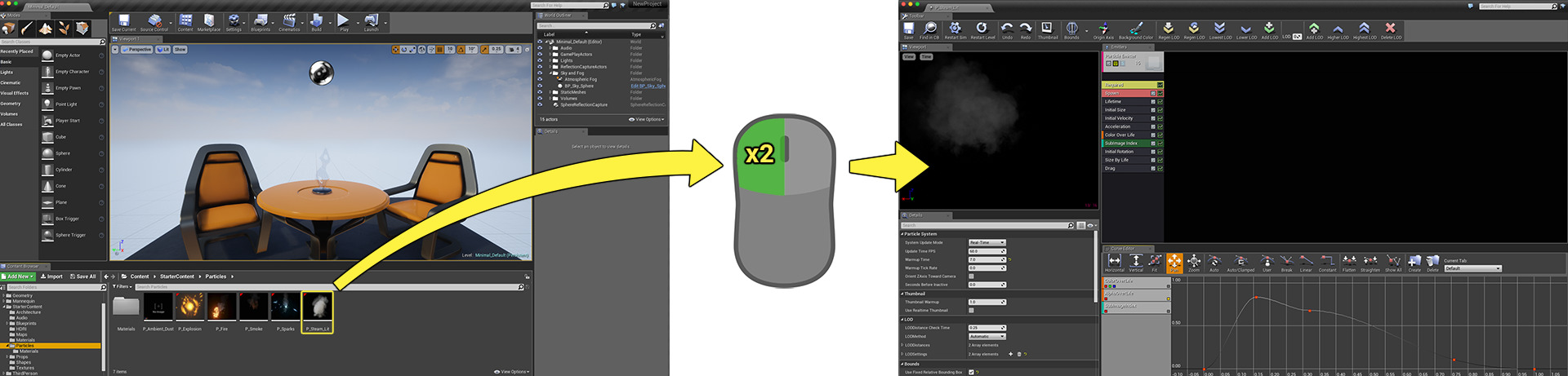Click the Search Classes field in Modes panel
This screenshot has height=376, width=1568.
(52, 42)
